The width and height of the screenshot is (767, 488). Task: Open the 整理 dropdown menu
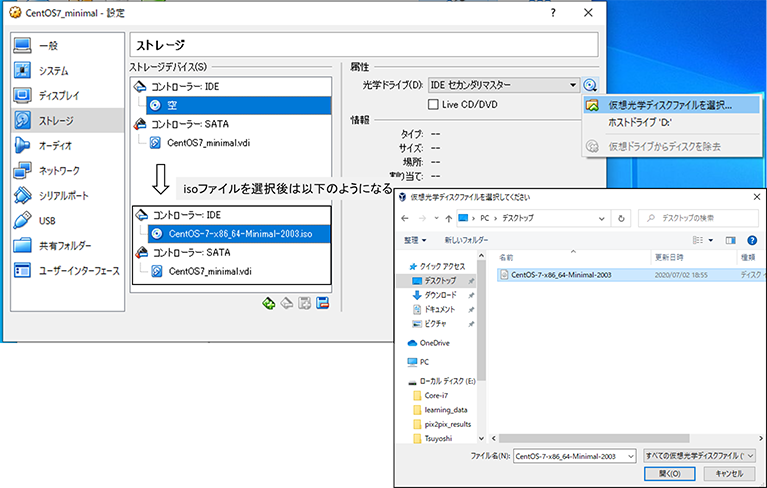415,240
